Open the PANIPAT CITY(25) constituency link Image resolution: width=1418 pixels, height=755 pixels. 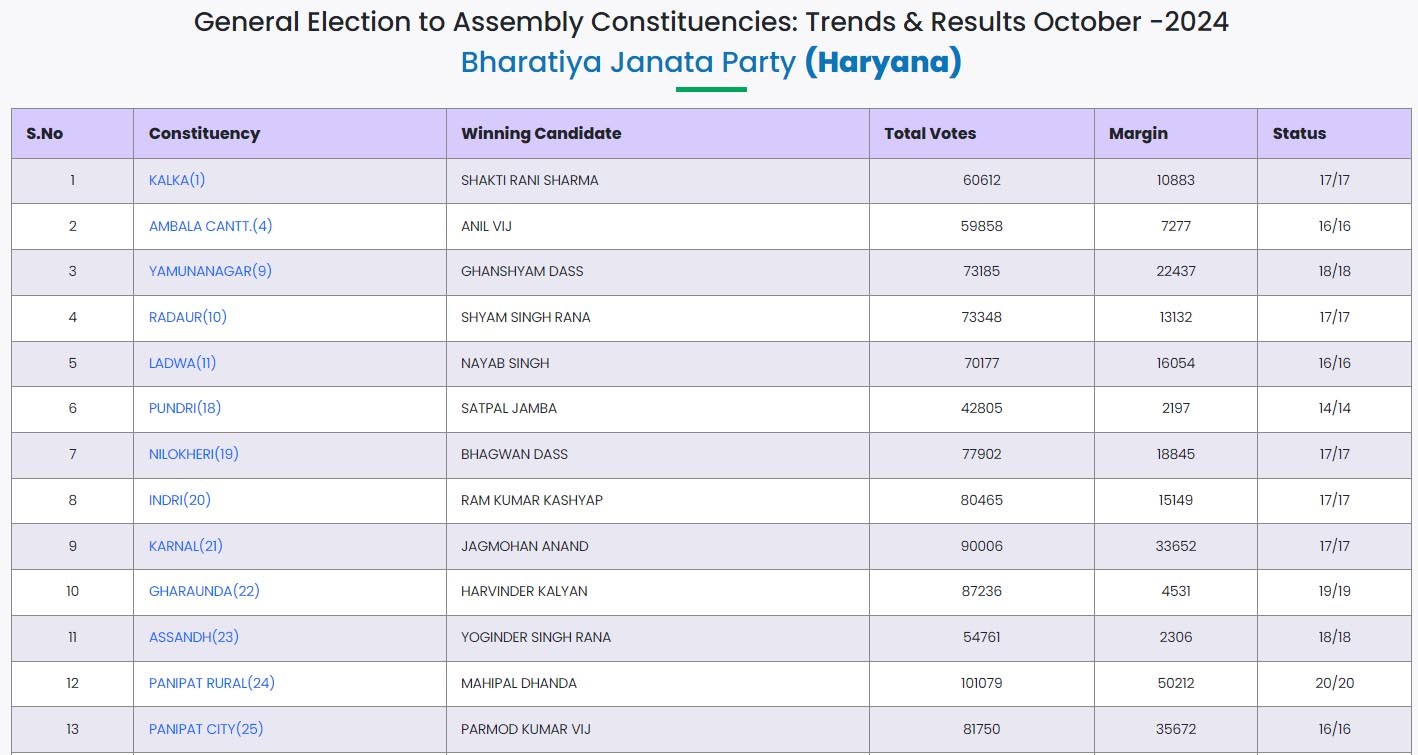pos(206,729)
